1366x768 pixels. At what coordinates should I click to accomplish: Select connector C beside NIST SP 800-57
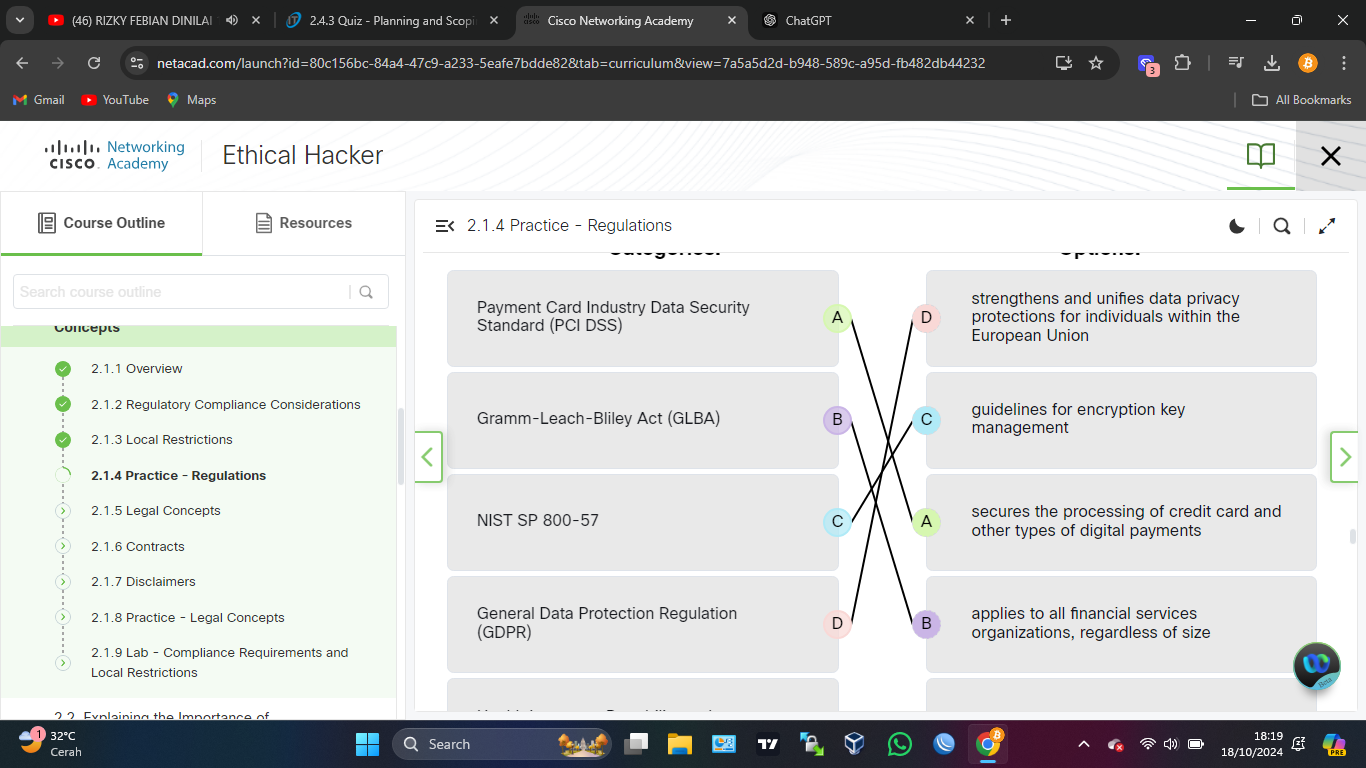(837, 521)
